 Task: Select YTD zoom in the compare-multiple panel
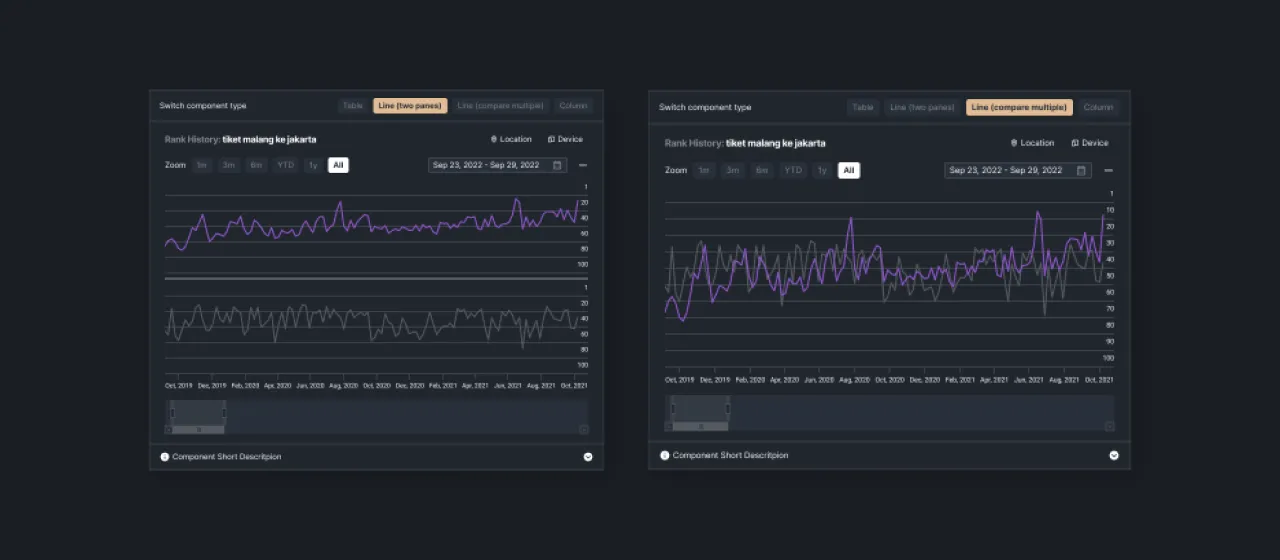(794, 170)
